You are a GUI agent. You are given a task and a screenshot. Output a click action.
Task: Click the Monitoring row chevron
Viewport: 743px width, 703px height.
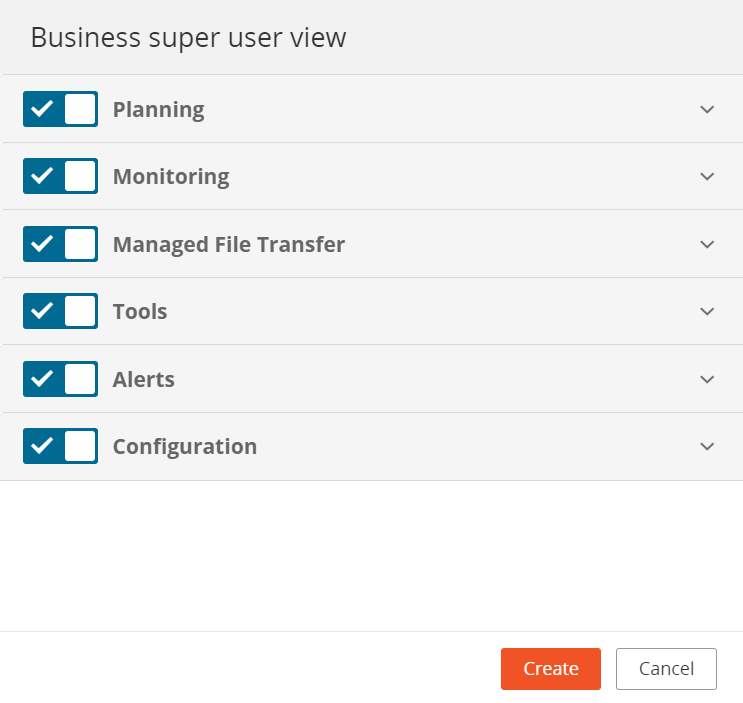707,176
